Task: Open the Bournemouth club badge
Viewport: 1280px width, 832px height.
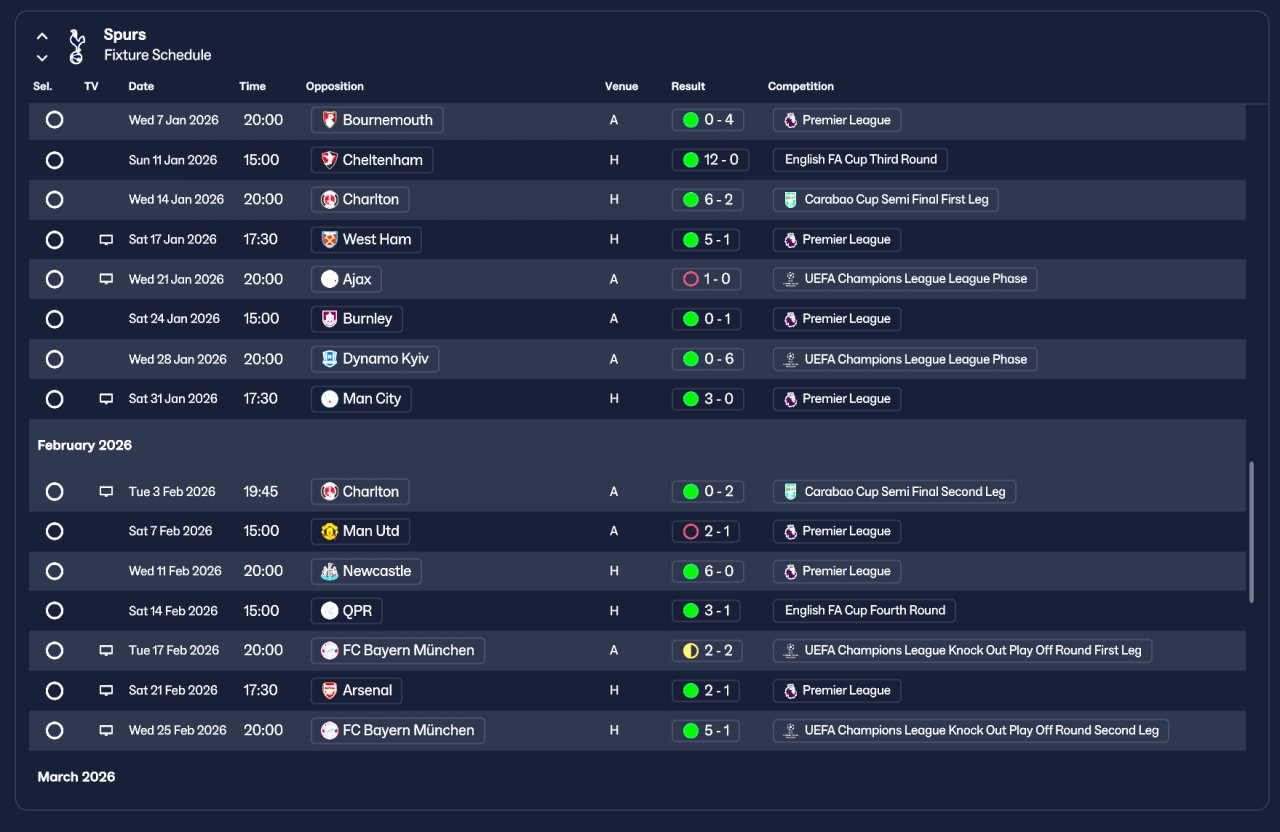Action: tap(329, 120)
